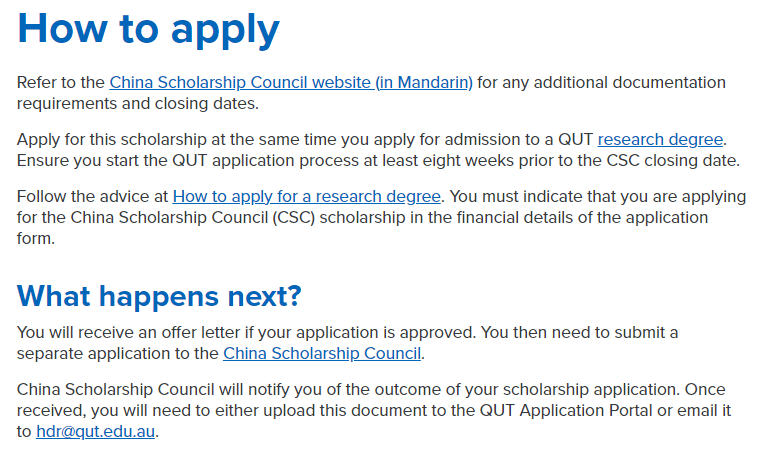Image resolution: width=763 pixels, height=452 pixels.
Task: Click the 'How to apply' main heading
Action: (x=148, y=29)
